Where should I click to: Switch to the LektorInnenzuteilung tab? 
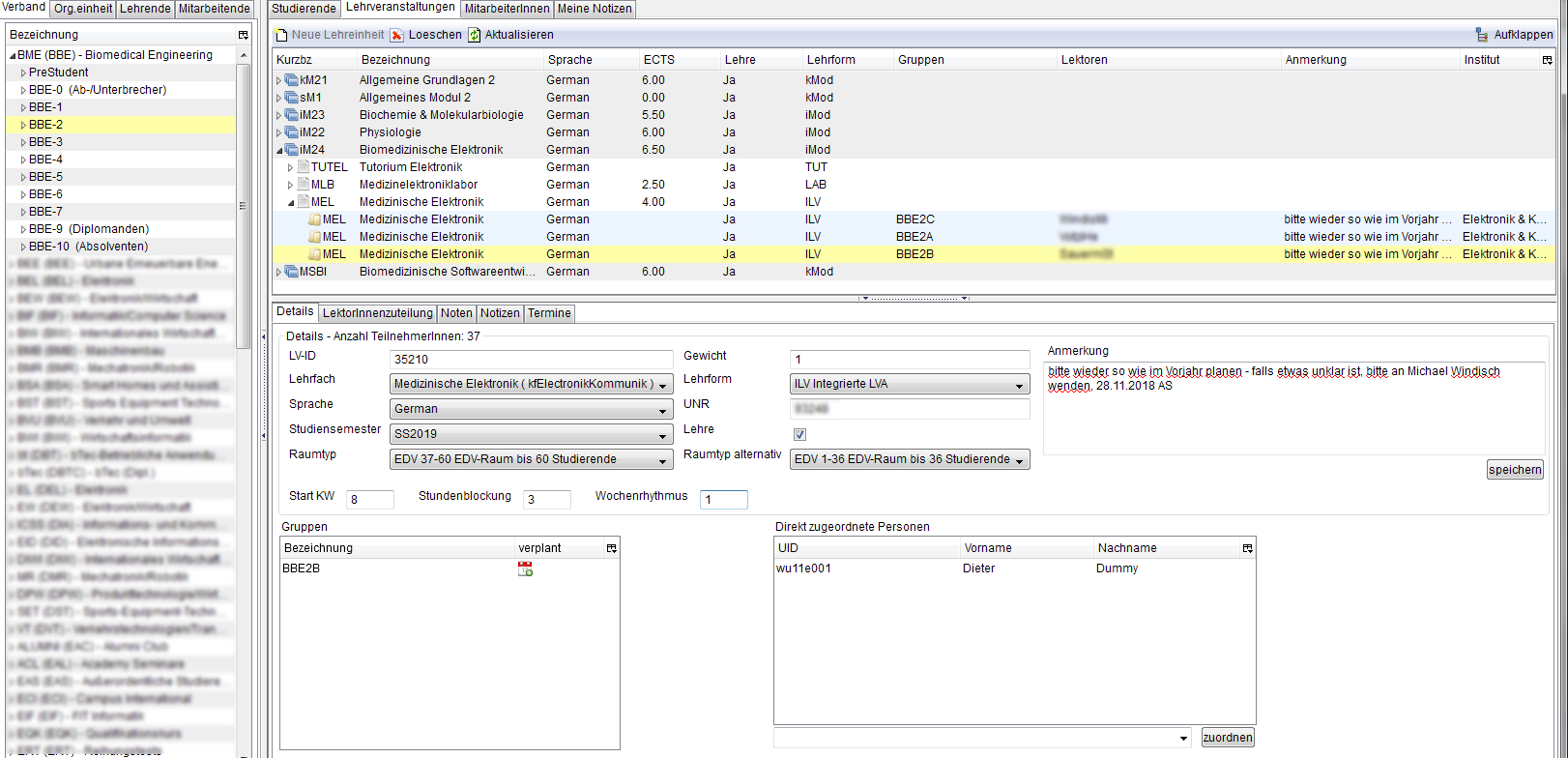click(377, 313)
